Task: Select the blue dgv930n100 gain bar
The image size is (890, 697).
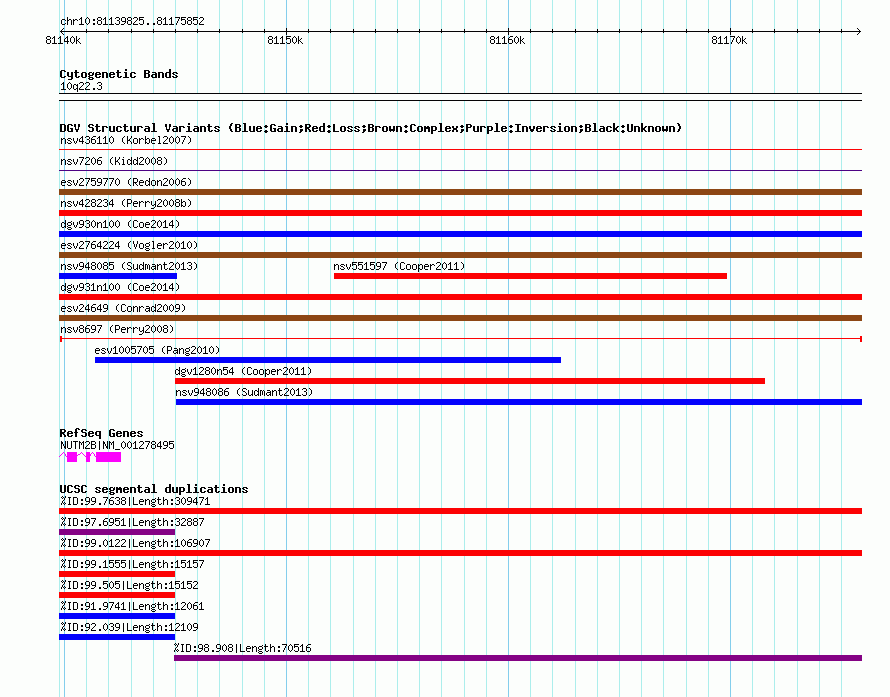Action: [460, 234]
